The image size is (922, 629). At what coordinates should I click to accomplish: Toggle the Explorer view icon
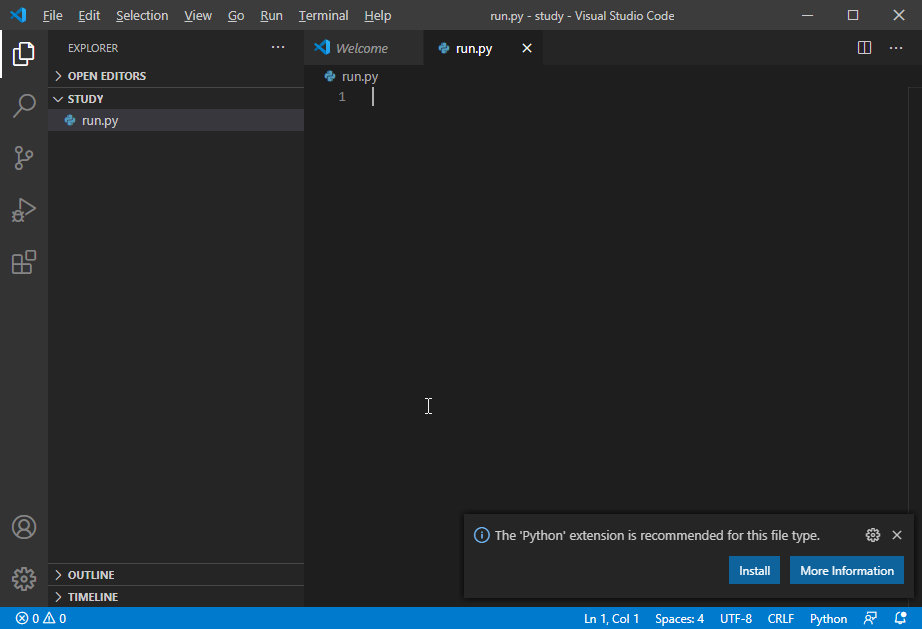pos(24,54)
